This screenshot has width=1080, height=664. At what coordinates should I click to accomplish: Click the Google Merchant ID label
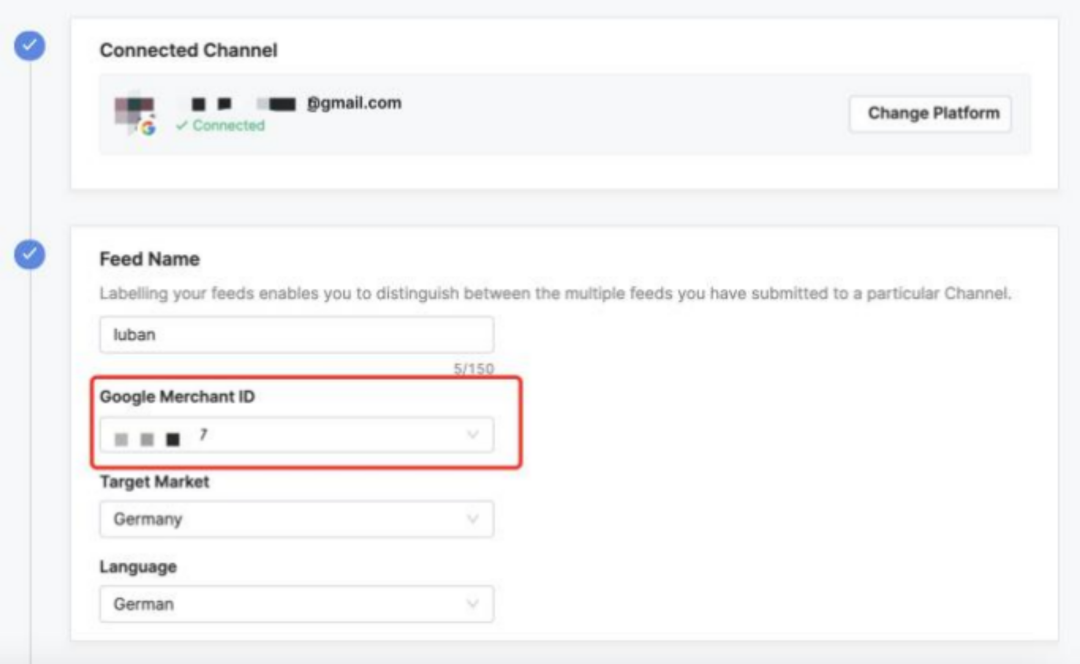pyautogui.click(x=177, y=397)
